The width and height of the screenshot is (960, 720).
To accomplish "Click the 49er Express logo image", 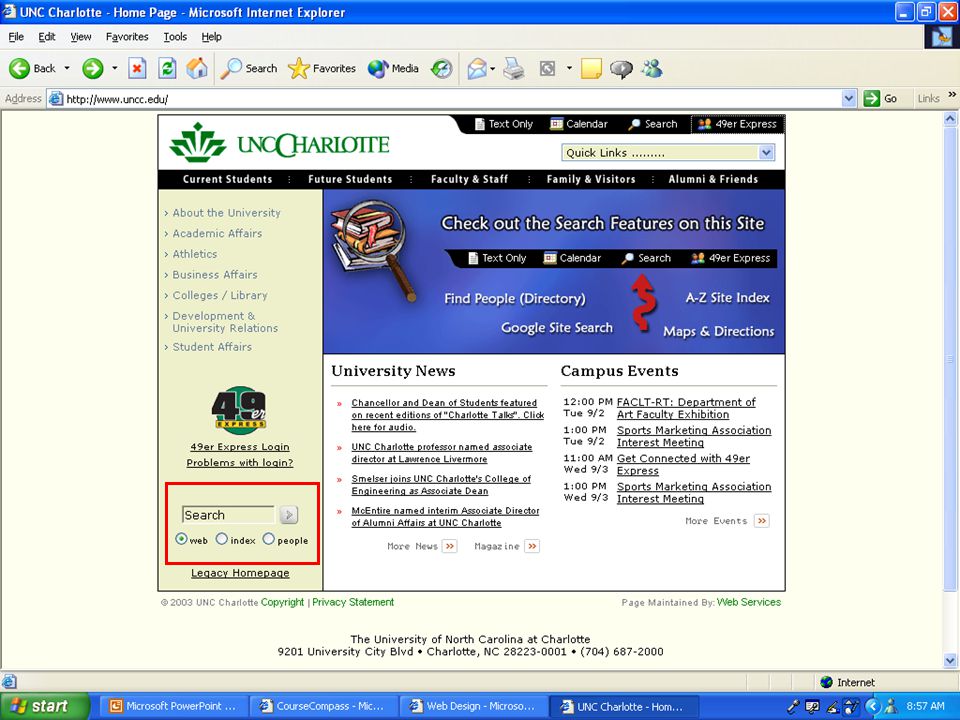I will pos(239,410).
